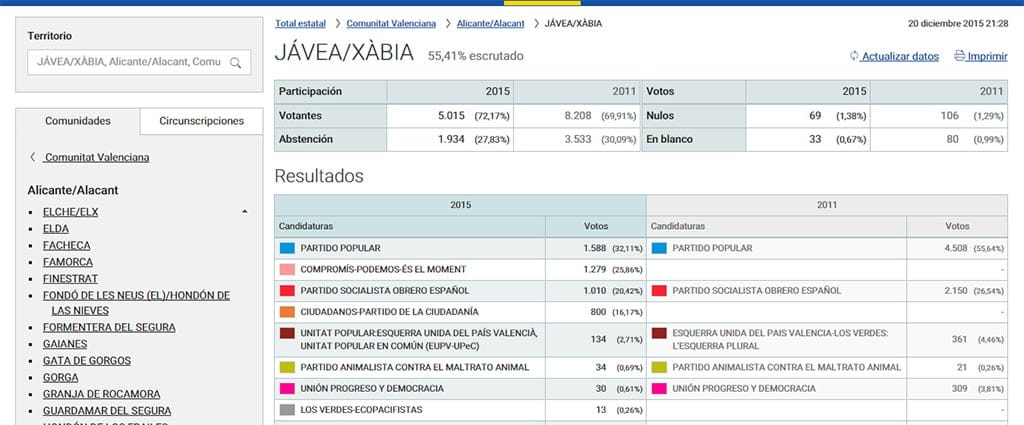
Task: Click the Partido Popular 2015 votes 1.588
Action: (596, 248)
